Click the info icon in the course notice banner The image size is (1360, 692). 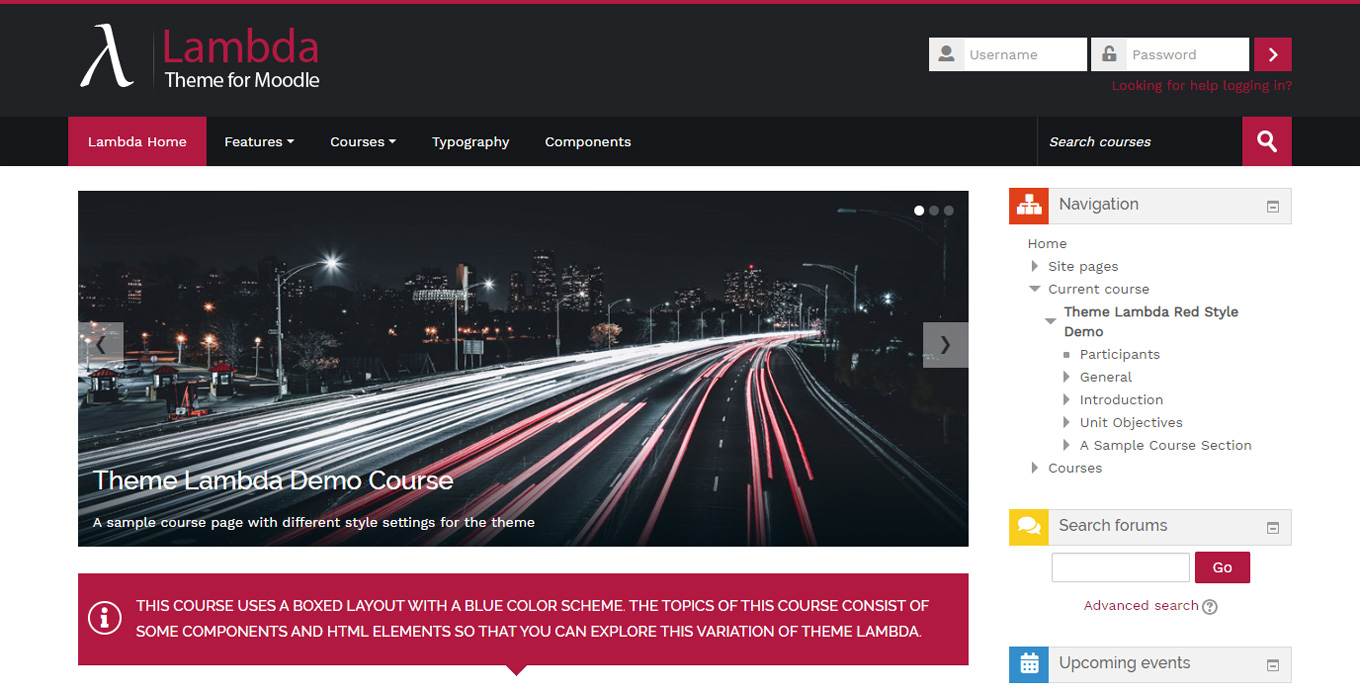pyautogui.click(x=105, y=618)
